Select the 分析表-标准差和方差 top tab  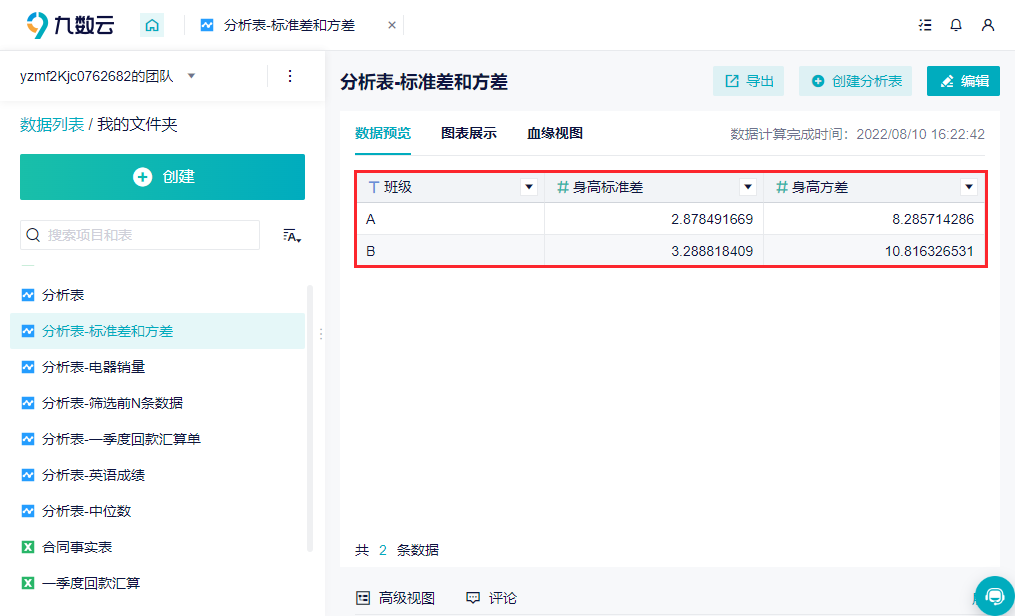click(289, 25)
